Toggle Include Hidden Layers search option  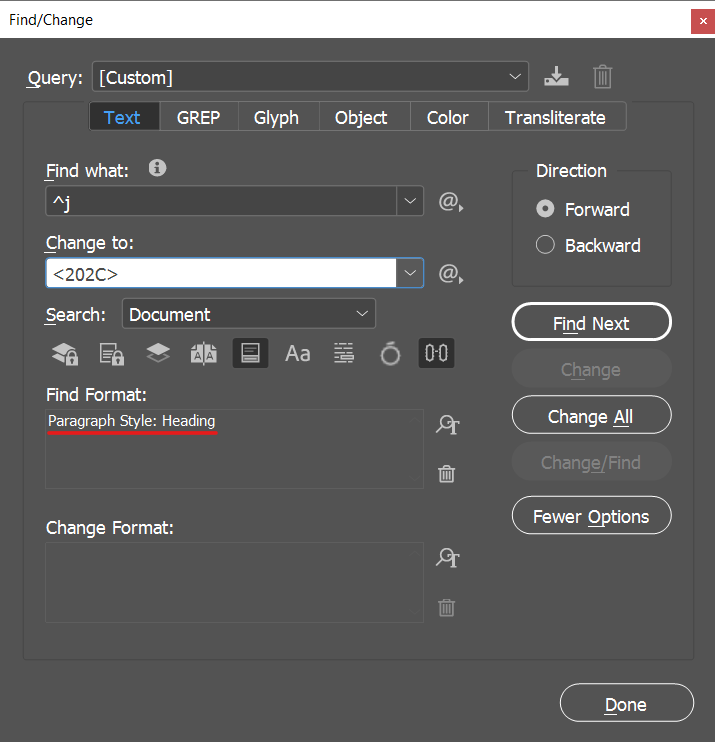click(x=158, y=353)
